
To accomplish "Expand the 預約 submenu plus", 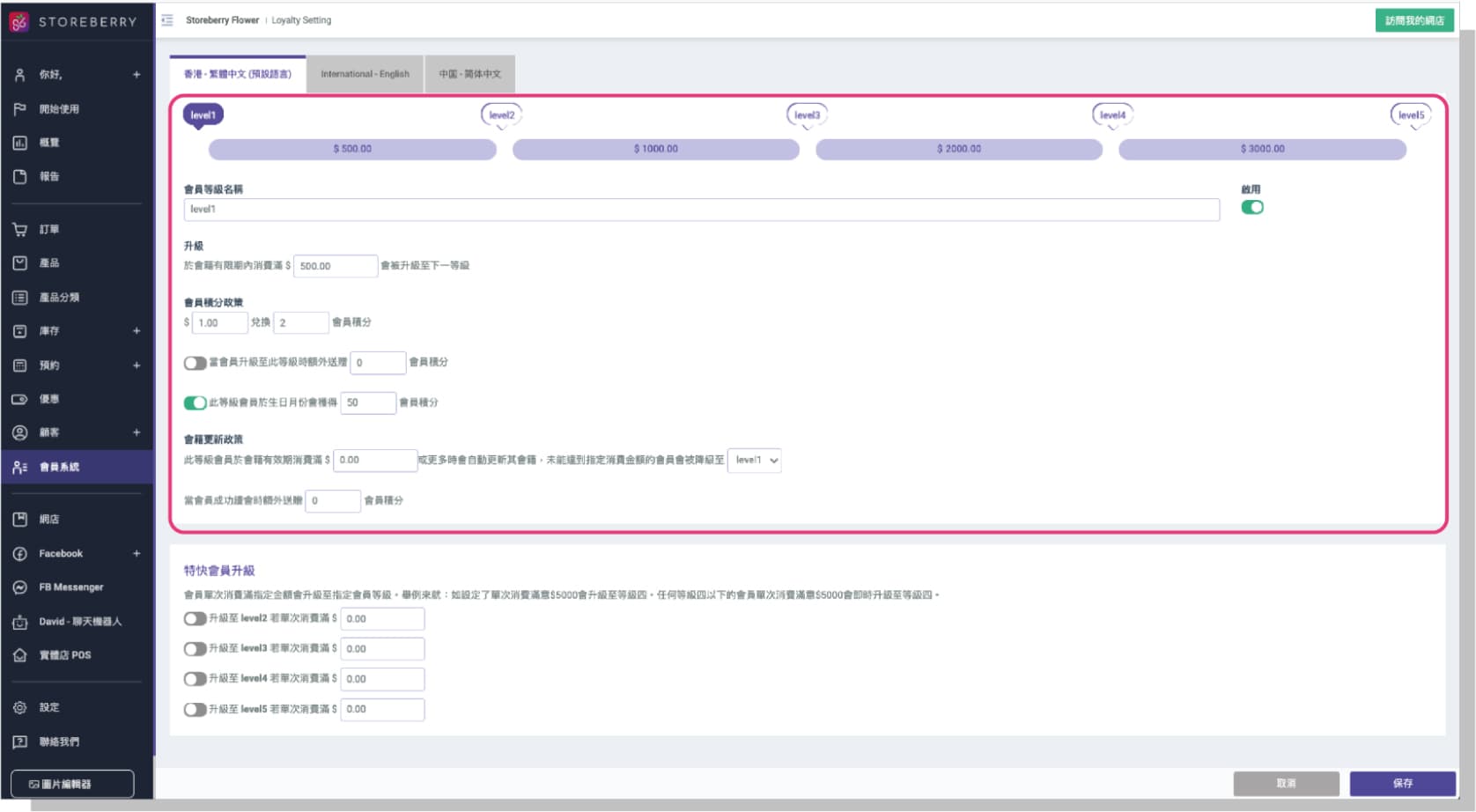I will [137, 365].
